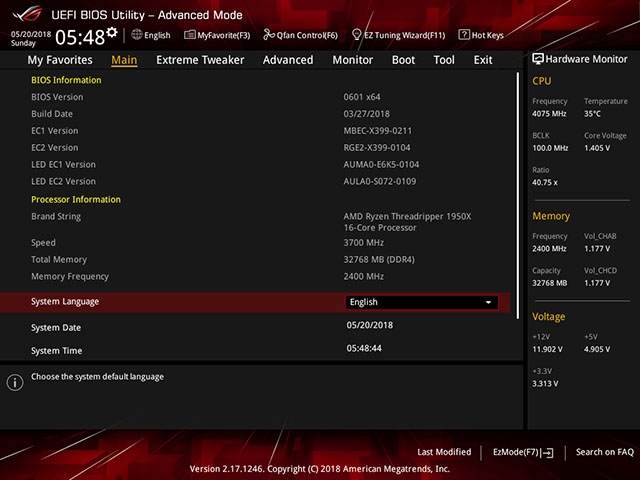The image size is (640, 480).
Task: Click the +5V value 4.905 V
Action: [597, 349]
